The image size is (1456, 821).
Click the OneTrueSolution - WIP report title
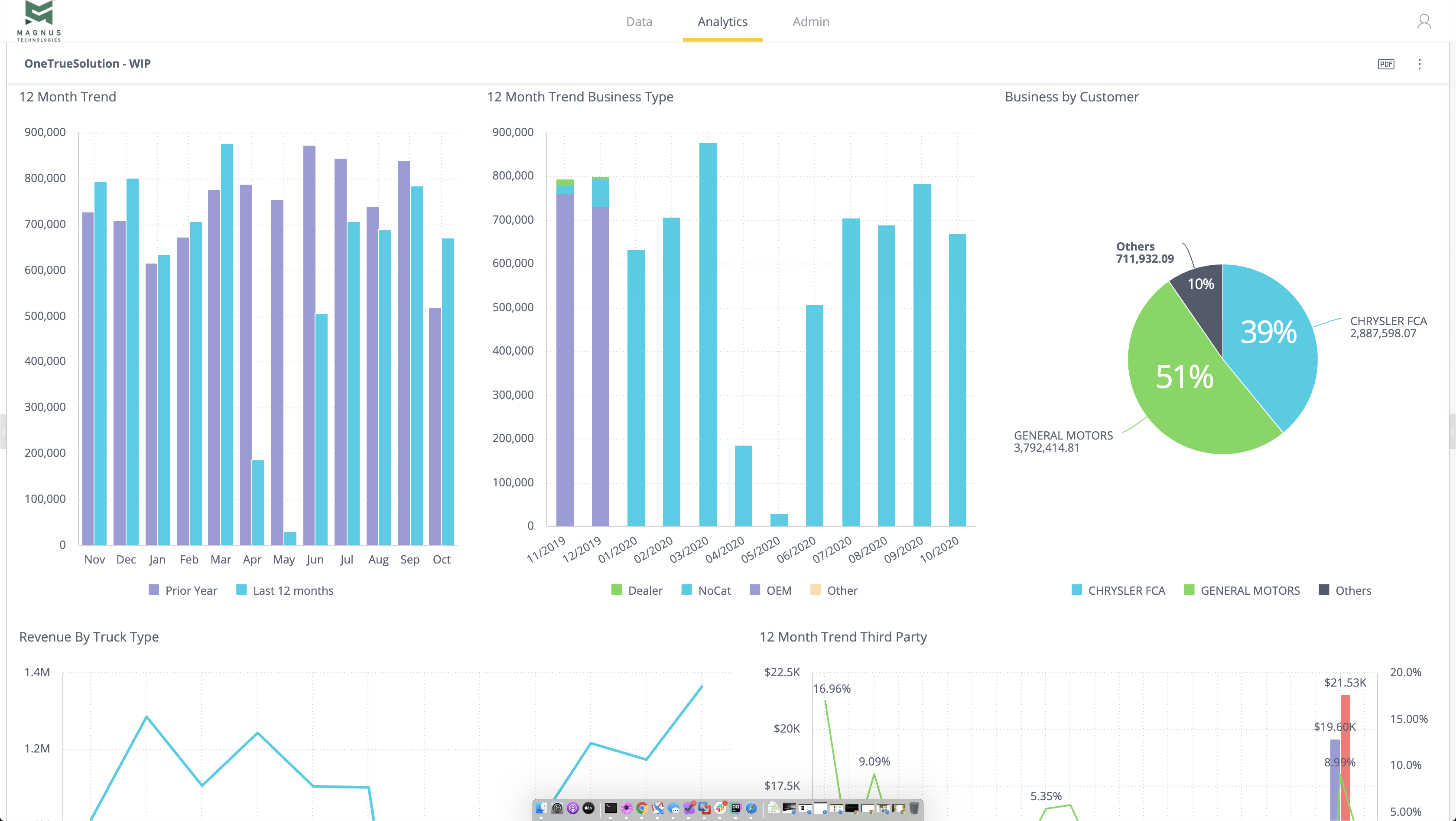coord(88,63)
